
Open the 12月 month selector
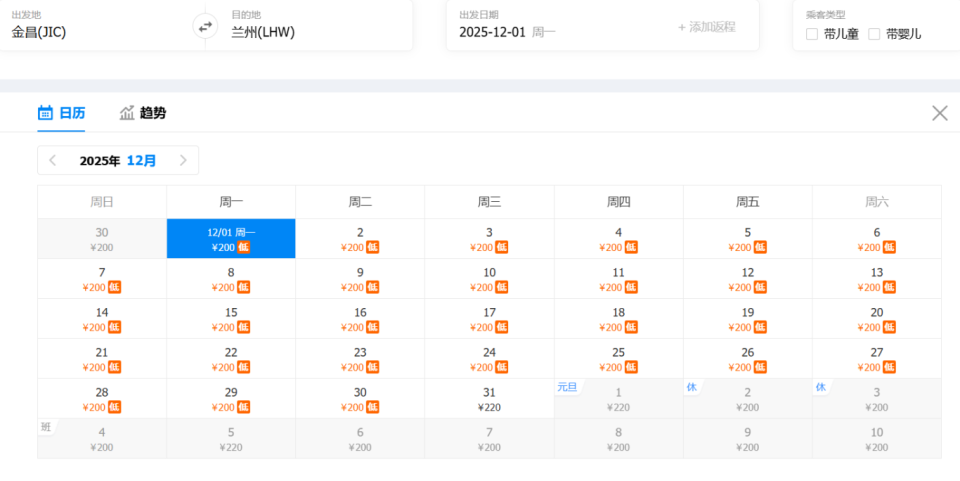coord(141,160)
